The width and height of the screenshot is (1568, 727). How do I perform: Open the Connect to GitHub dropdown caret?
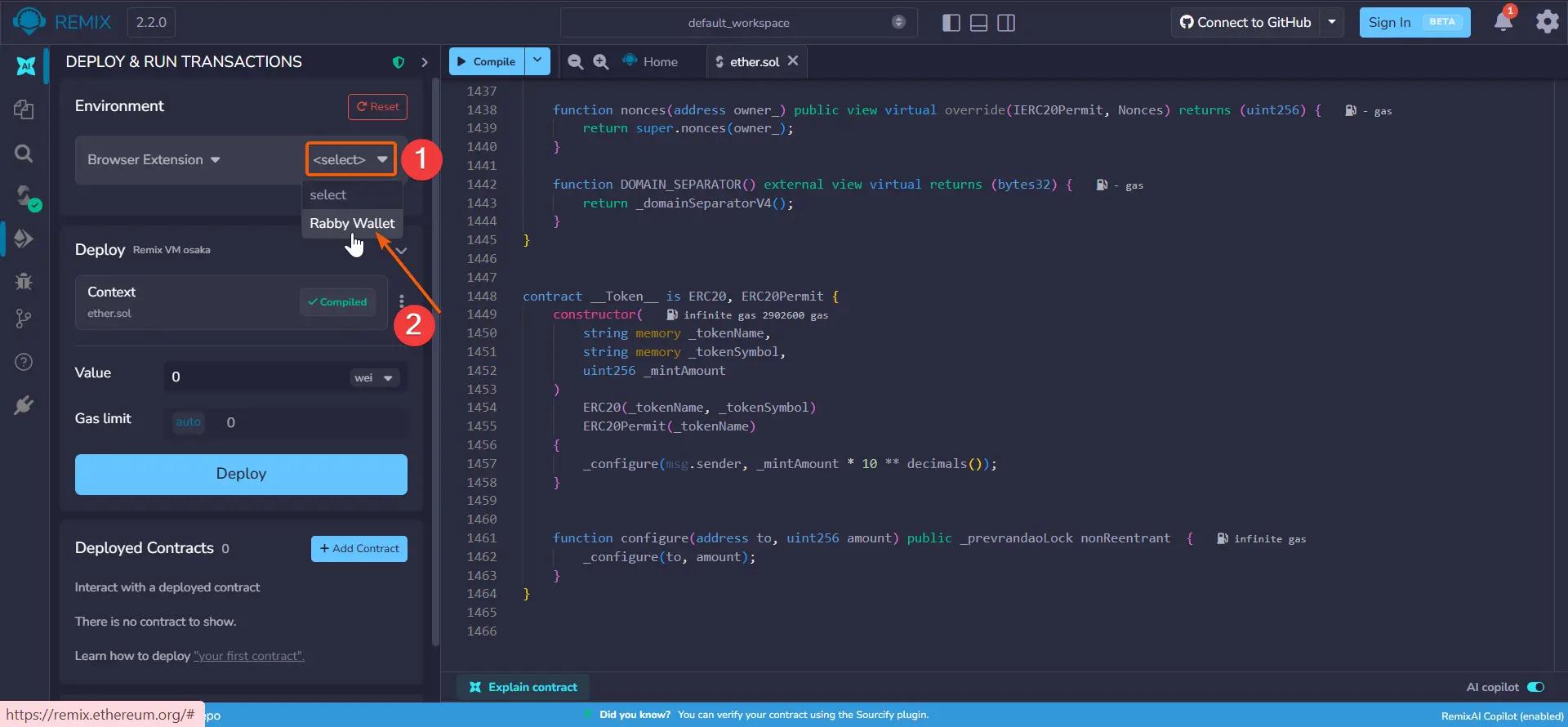point(1332,22)
